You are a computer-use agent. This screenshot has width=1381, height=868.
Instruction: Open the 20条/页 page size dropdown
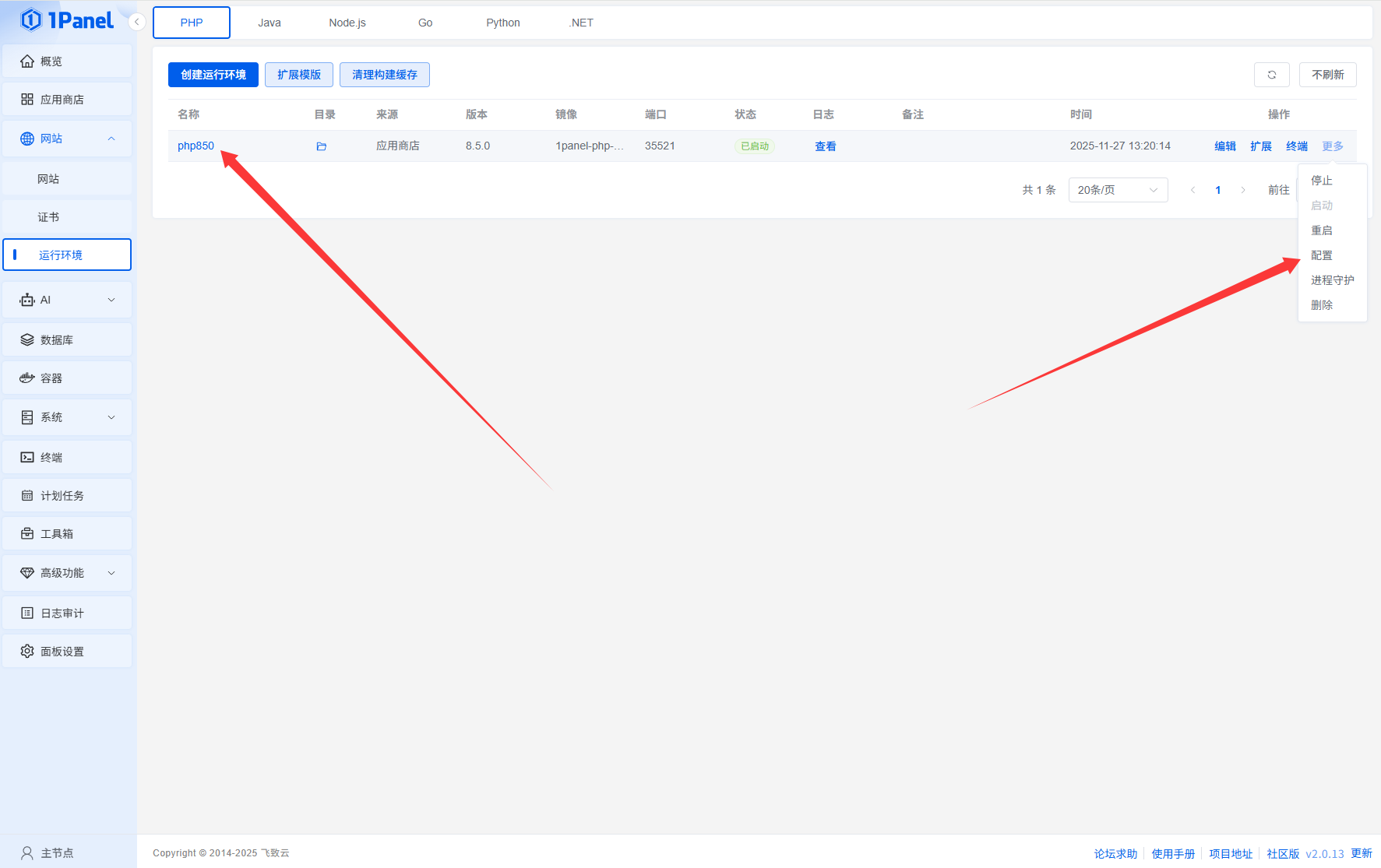coord(1117,190)
